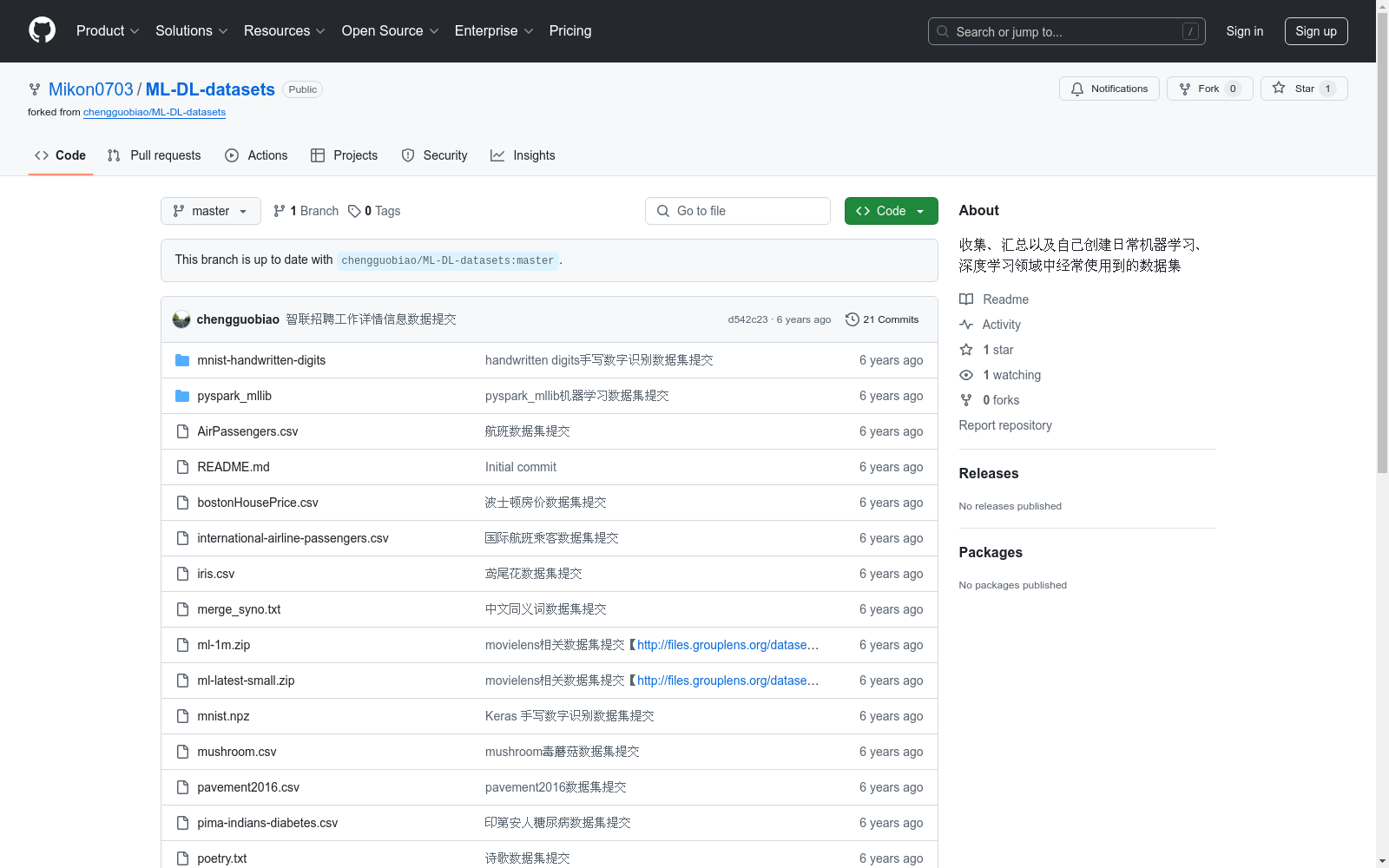
Task: Click chengguobiao's avatar in commit header
Action: (181, 319)
